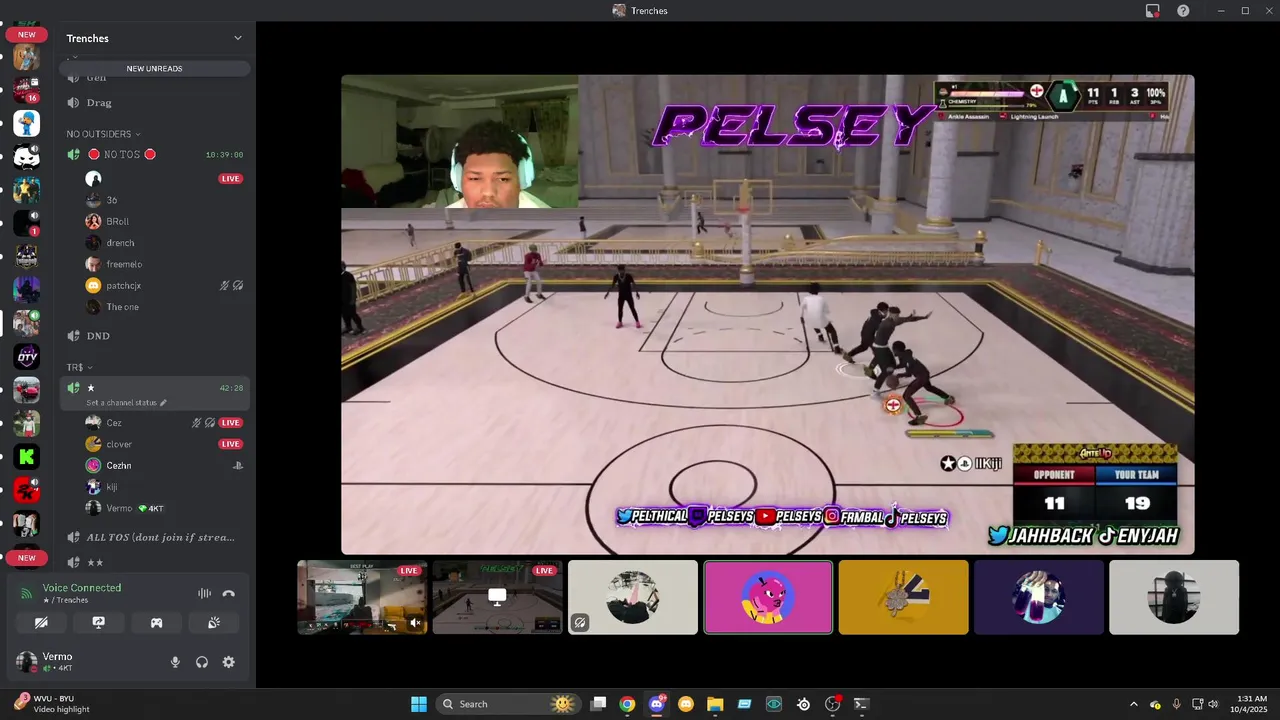Image resolution: width=1280 pixels, height=720 pixels.
Task: Click user kiji in star channel
Action: click(112, 487)
